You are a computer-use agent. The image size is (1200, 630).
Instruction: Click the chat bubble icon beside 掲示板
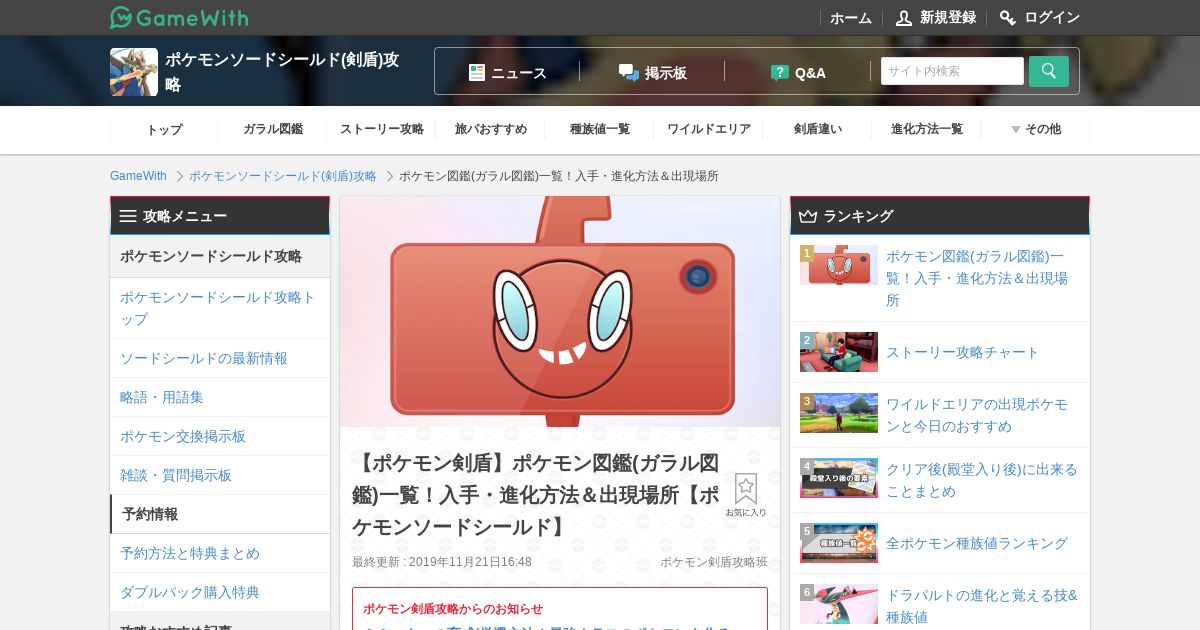(629, 72)
